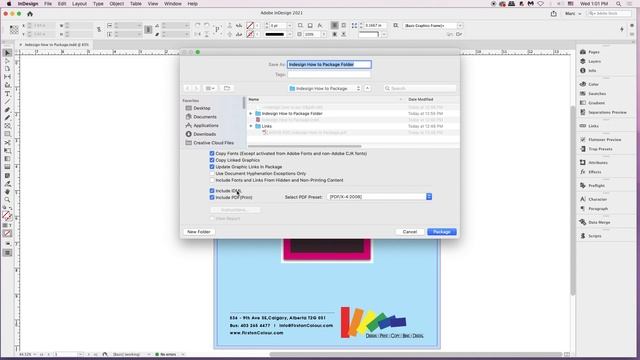Collapse the dialog with the up chevron button
The image size is (640, 360).
(x=367, y=88)
